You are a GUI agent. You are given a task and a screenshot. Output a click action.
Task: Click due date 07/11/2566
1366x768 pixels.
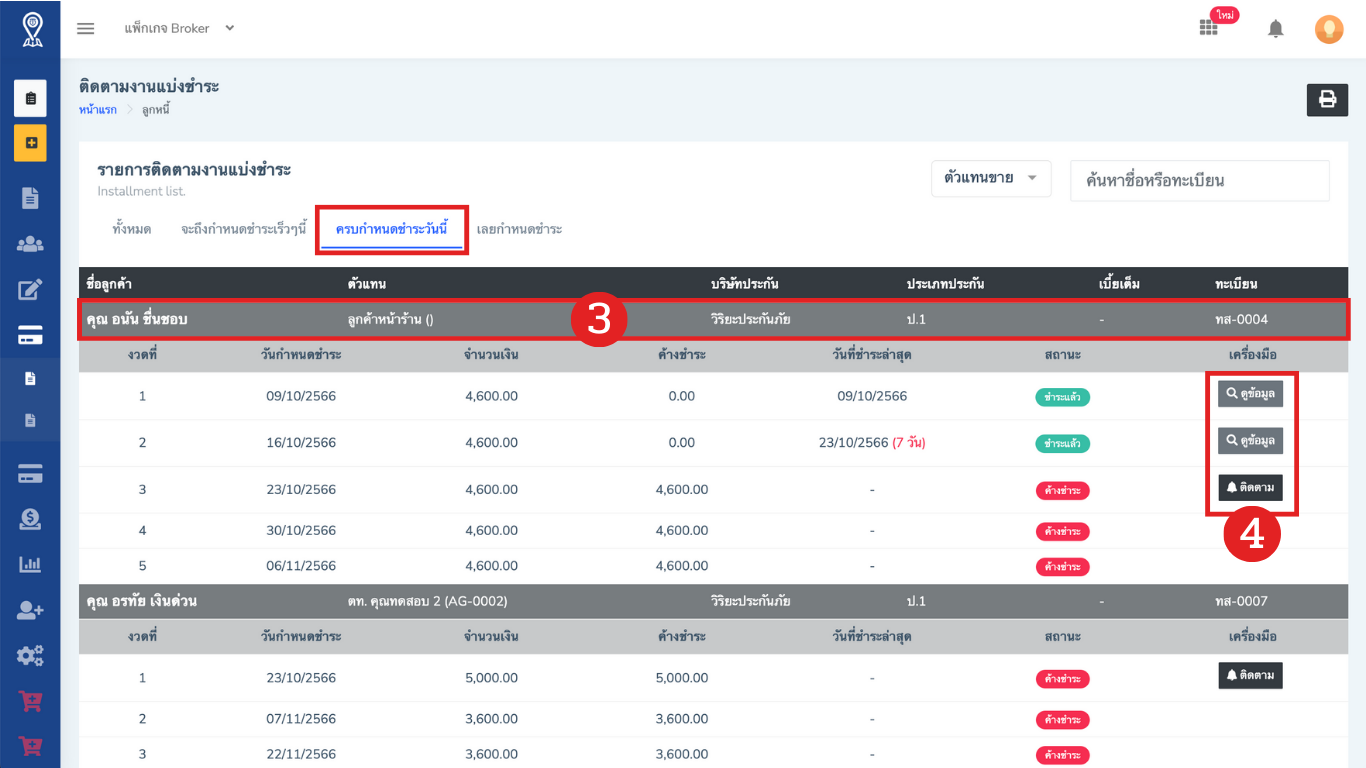coord(301,719)
